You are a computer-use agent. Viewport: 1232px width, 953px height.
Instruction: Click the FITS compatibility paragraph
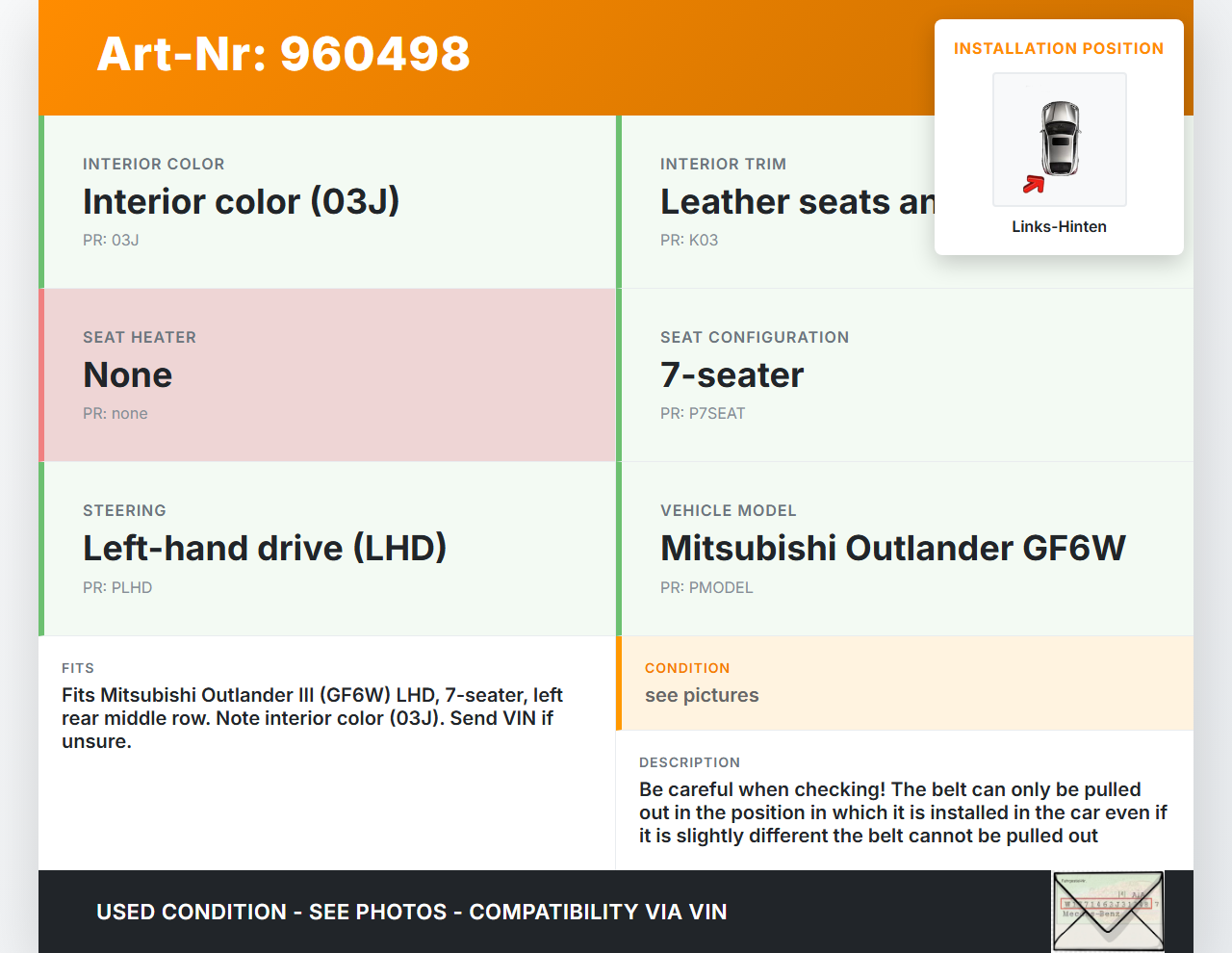313,718
